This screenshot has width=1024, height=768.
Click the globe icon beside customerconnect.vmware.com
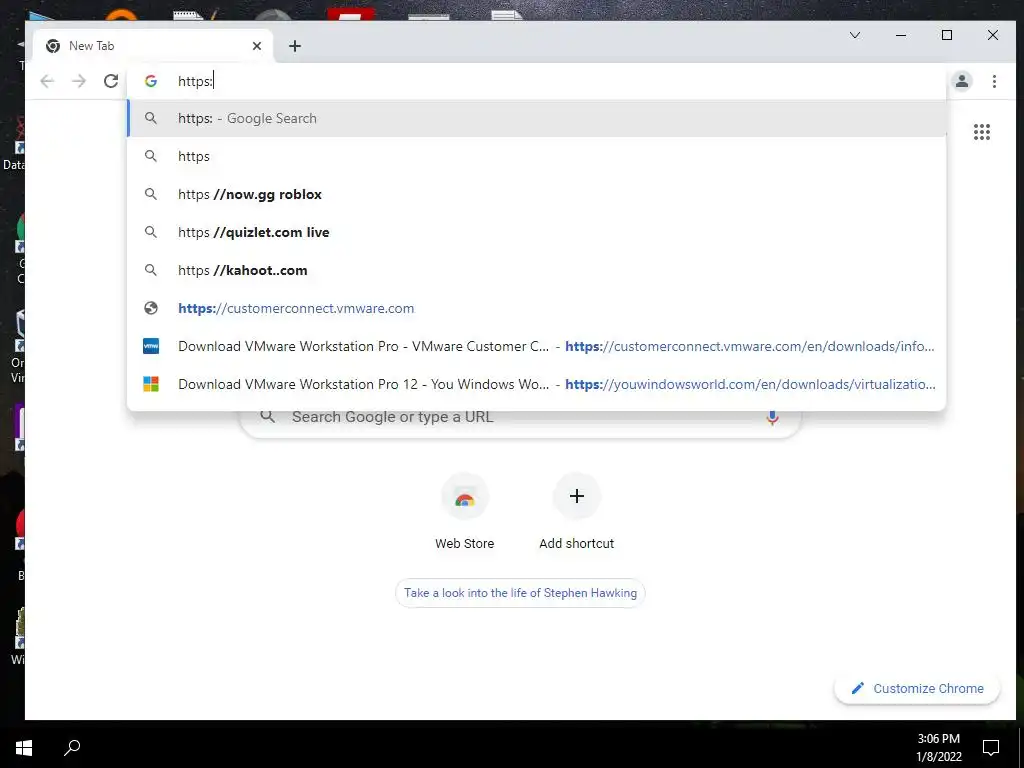[151, 308]
